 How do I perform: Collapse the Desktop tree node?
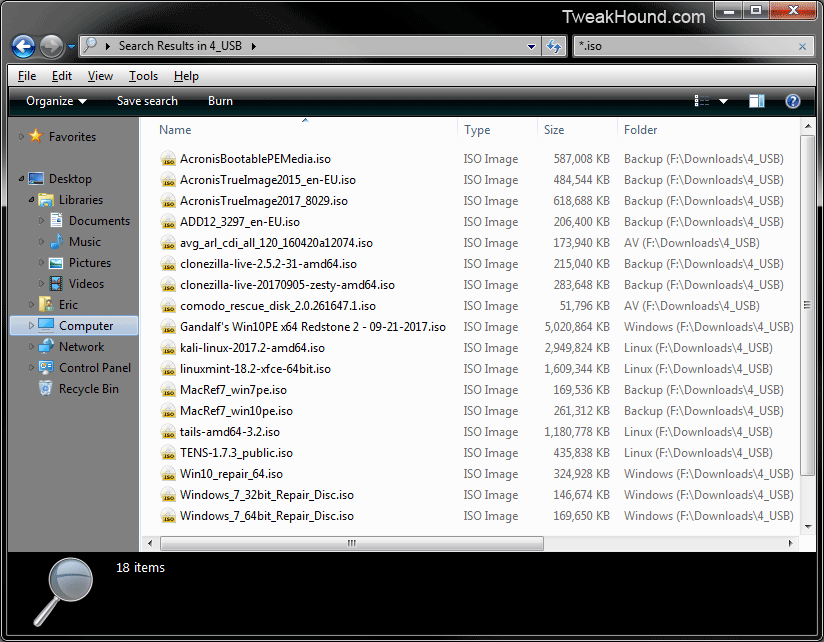click(21, 179)
